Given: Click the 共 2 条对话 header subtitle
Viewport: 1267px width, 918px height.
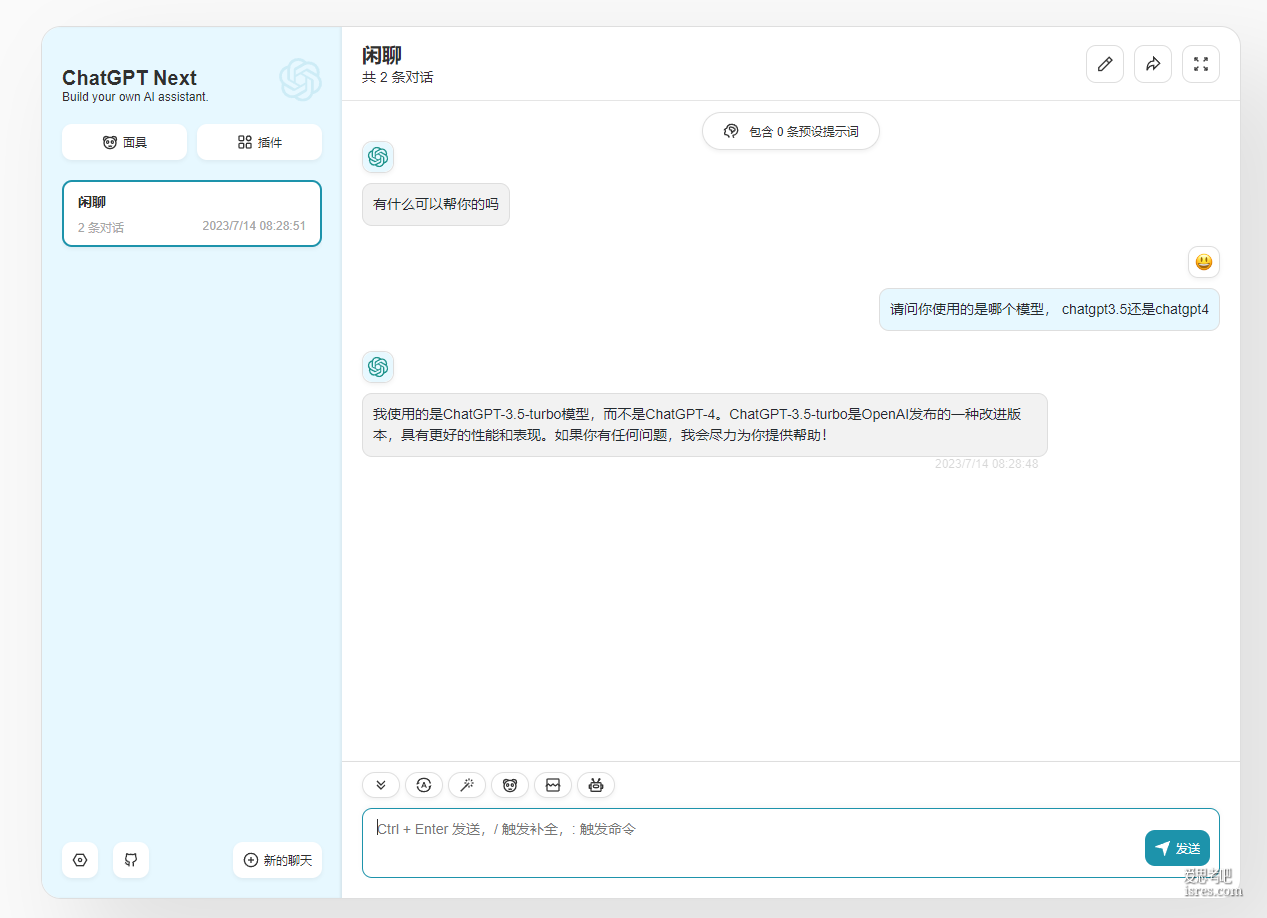Looking at the screenshot, I should (x=398, y=77).
